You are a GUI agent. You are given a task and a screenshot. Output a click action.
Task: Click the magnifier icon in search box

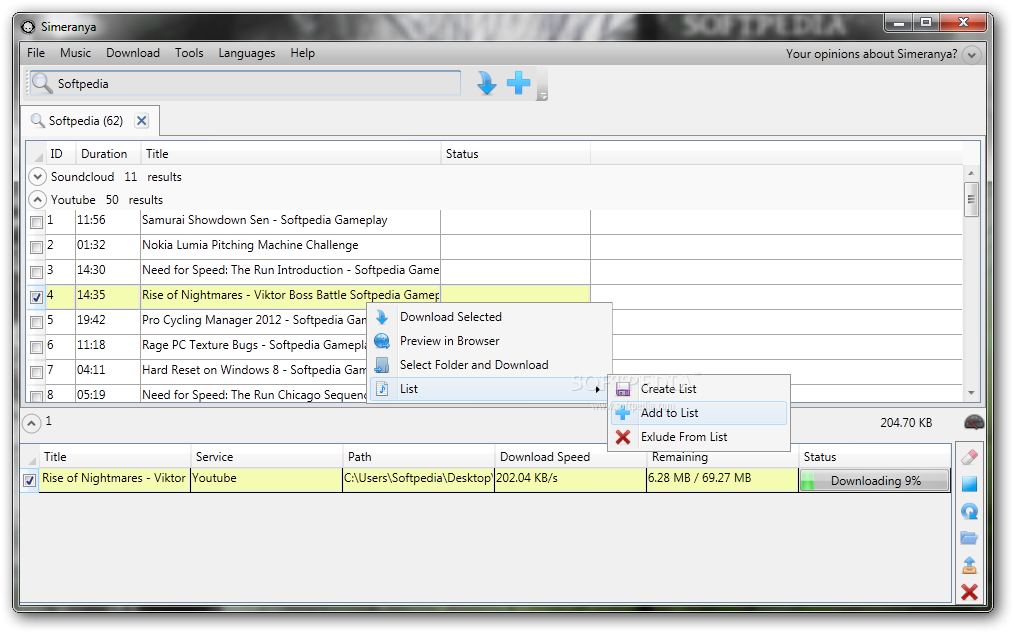pos(42,83)
